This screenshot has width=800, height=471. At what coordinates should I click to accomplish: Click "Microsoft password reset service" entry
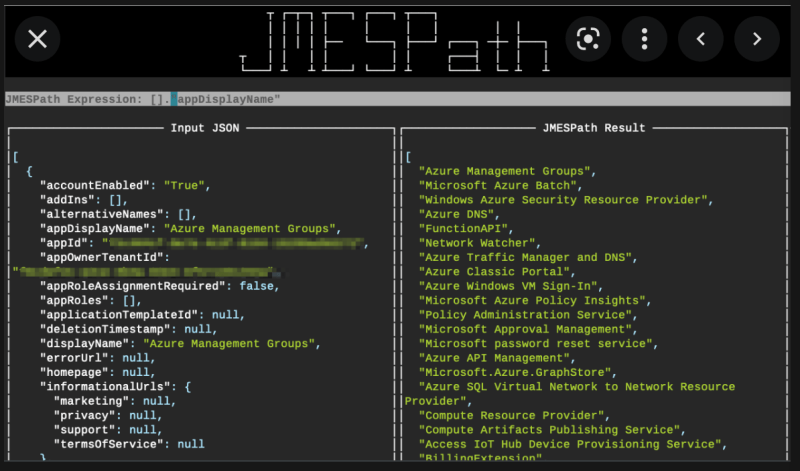pos(539,343)
